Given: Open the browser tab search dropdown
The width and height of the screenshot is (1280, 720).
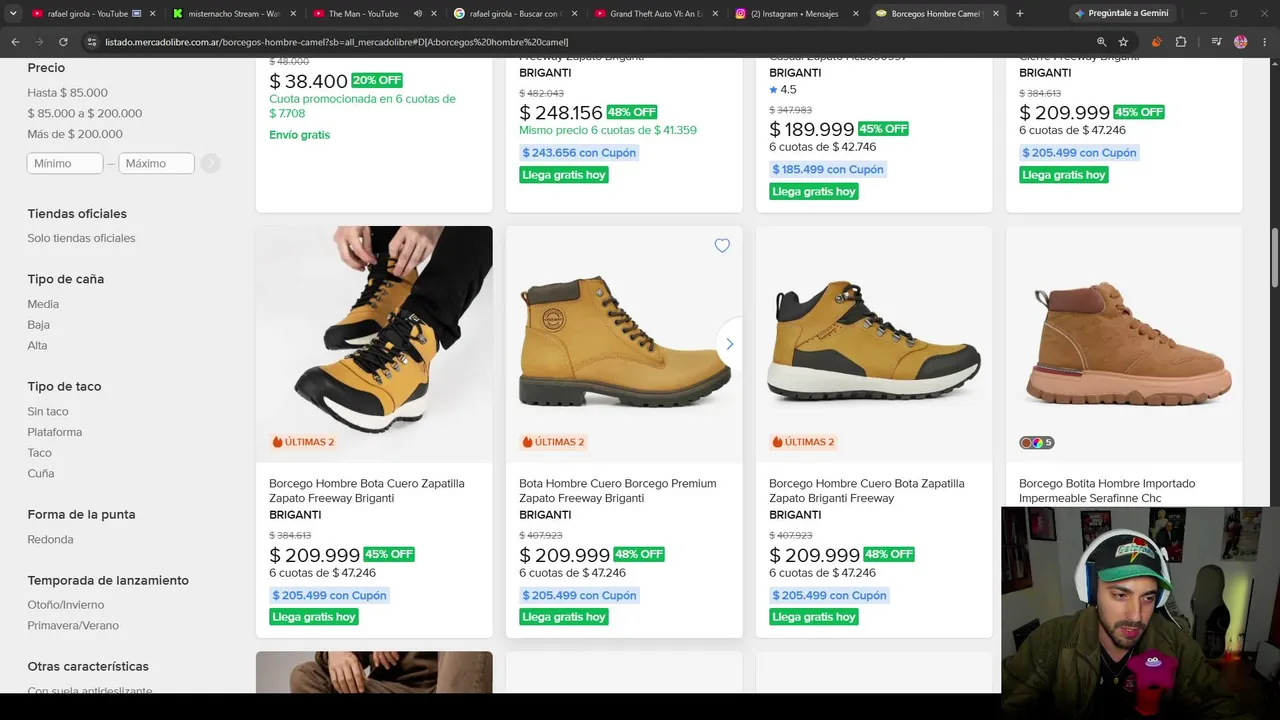Looking at the screenshot, I should [x=14, y=14].
